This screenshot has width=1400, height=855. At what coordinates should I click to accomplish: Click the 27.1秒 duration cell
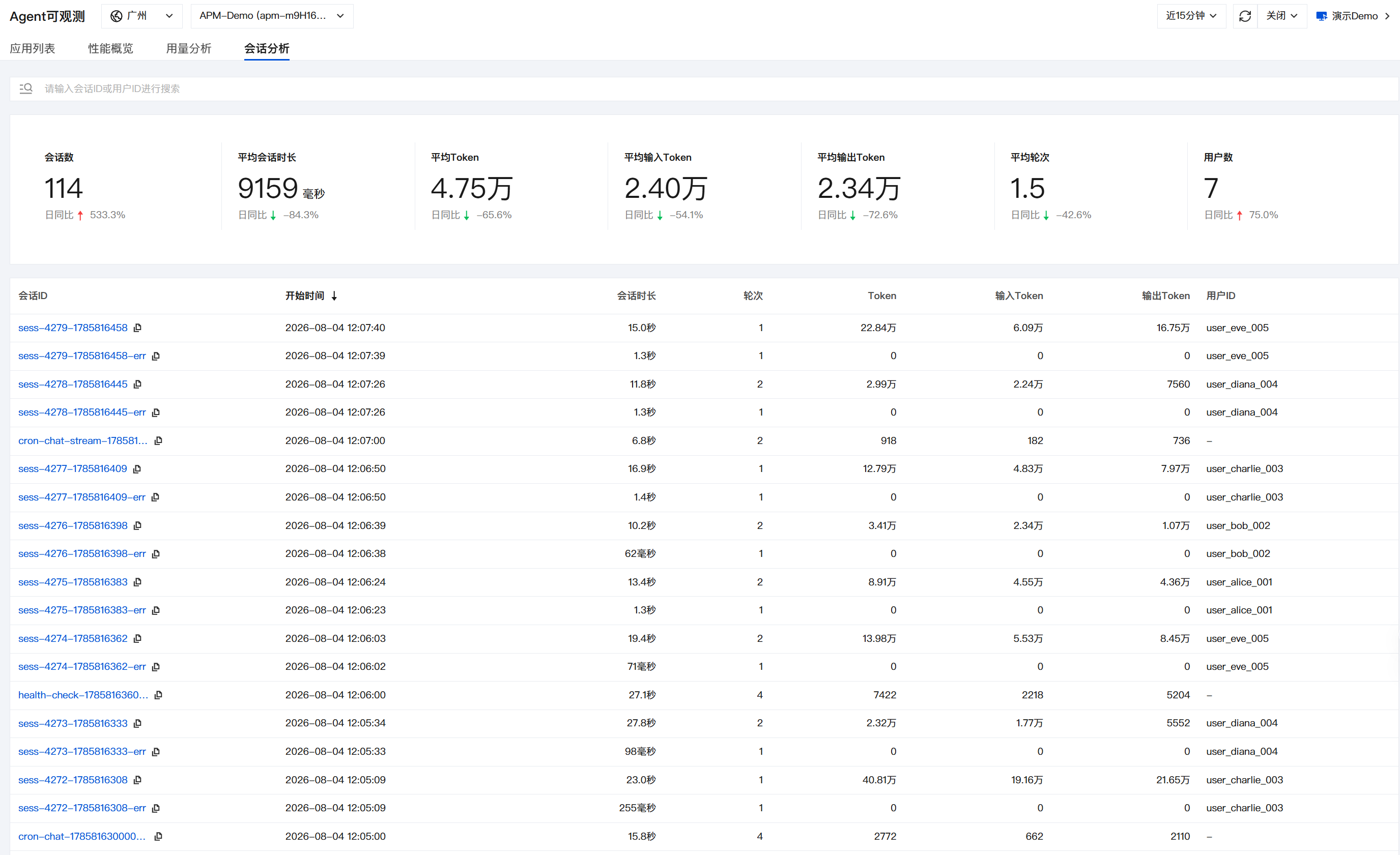[642, 695]
